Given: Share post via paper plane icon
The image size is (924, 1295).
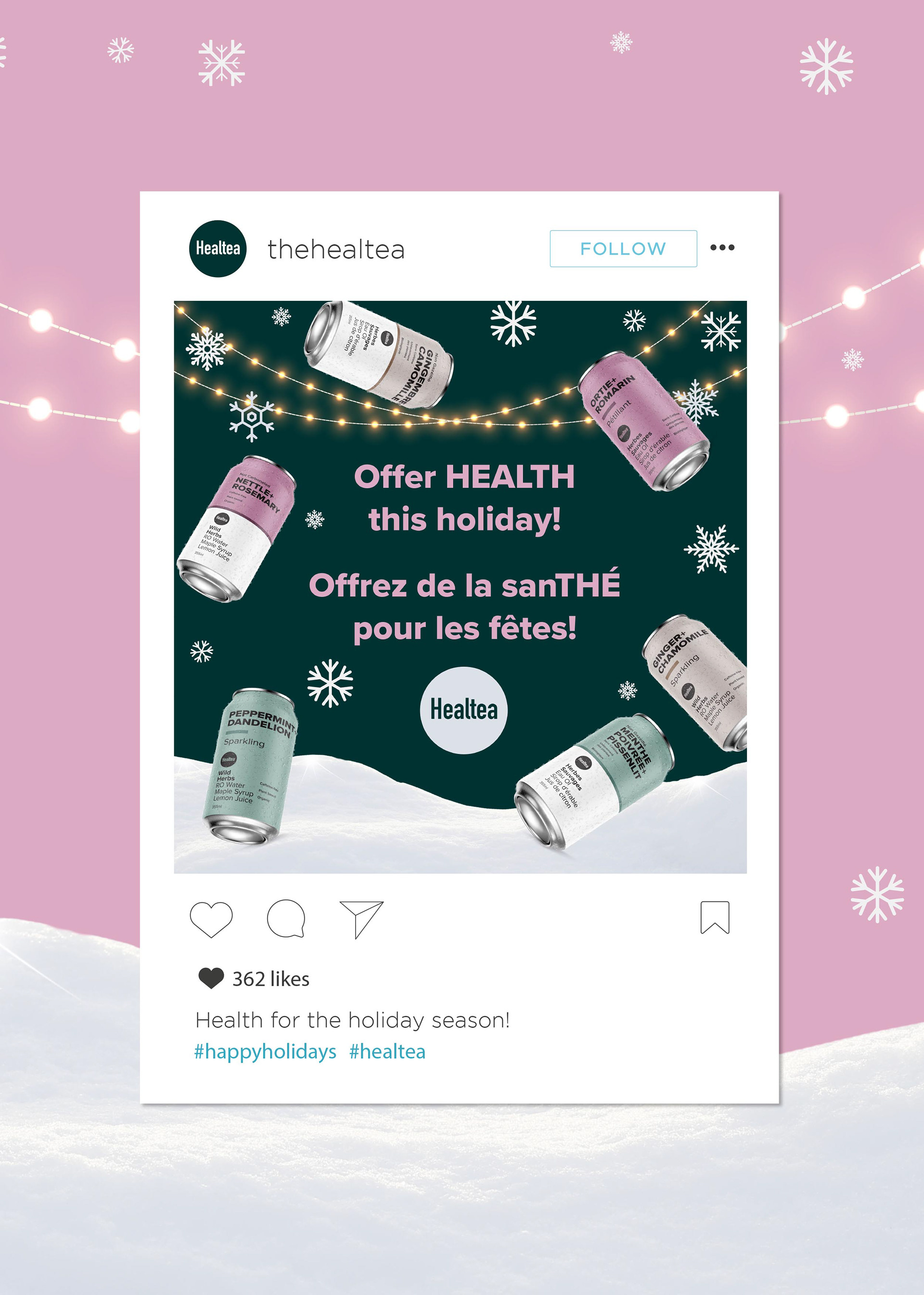Looking at the screenshot, I should click(361, 919).
